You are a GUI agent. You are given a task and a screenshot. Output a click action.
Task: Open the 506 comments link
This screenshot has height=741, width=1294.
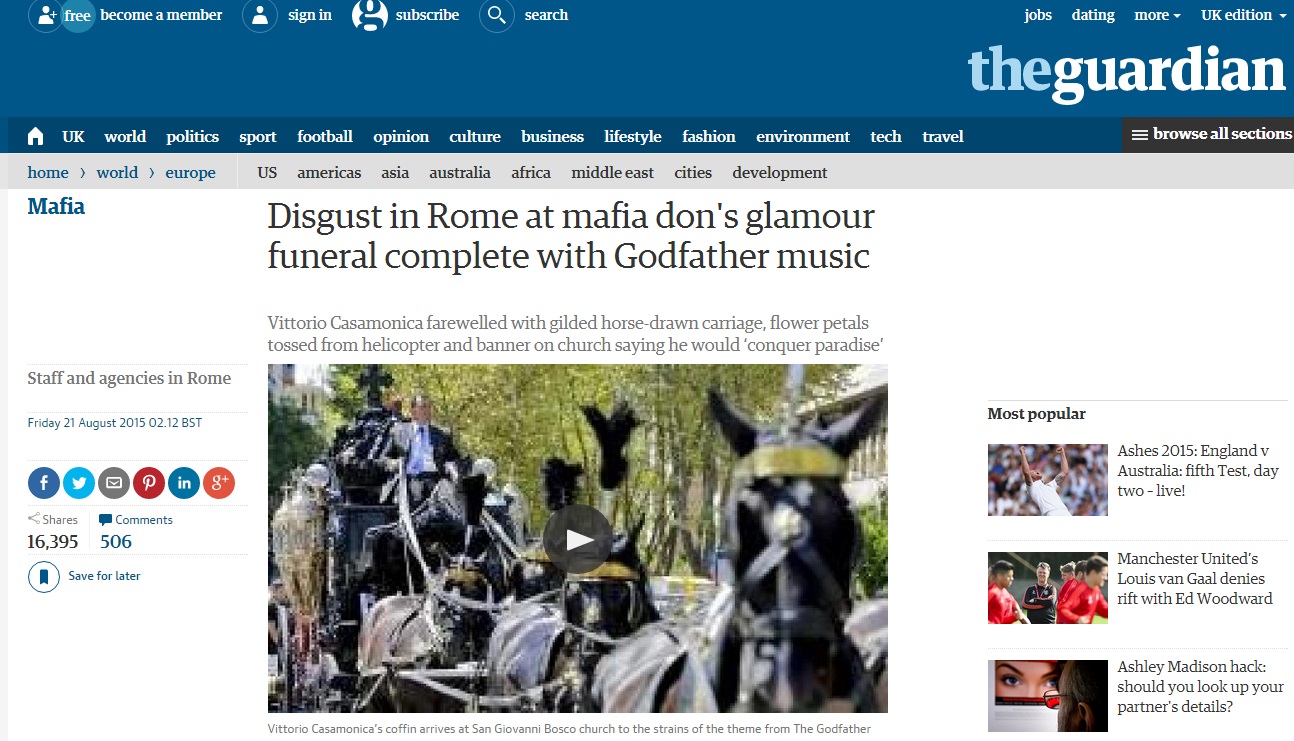[x=116, y=542]
